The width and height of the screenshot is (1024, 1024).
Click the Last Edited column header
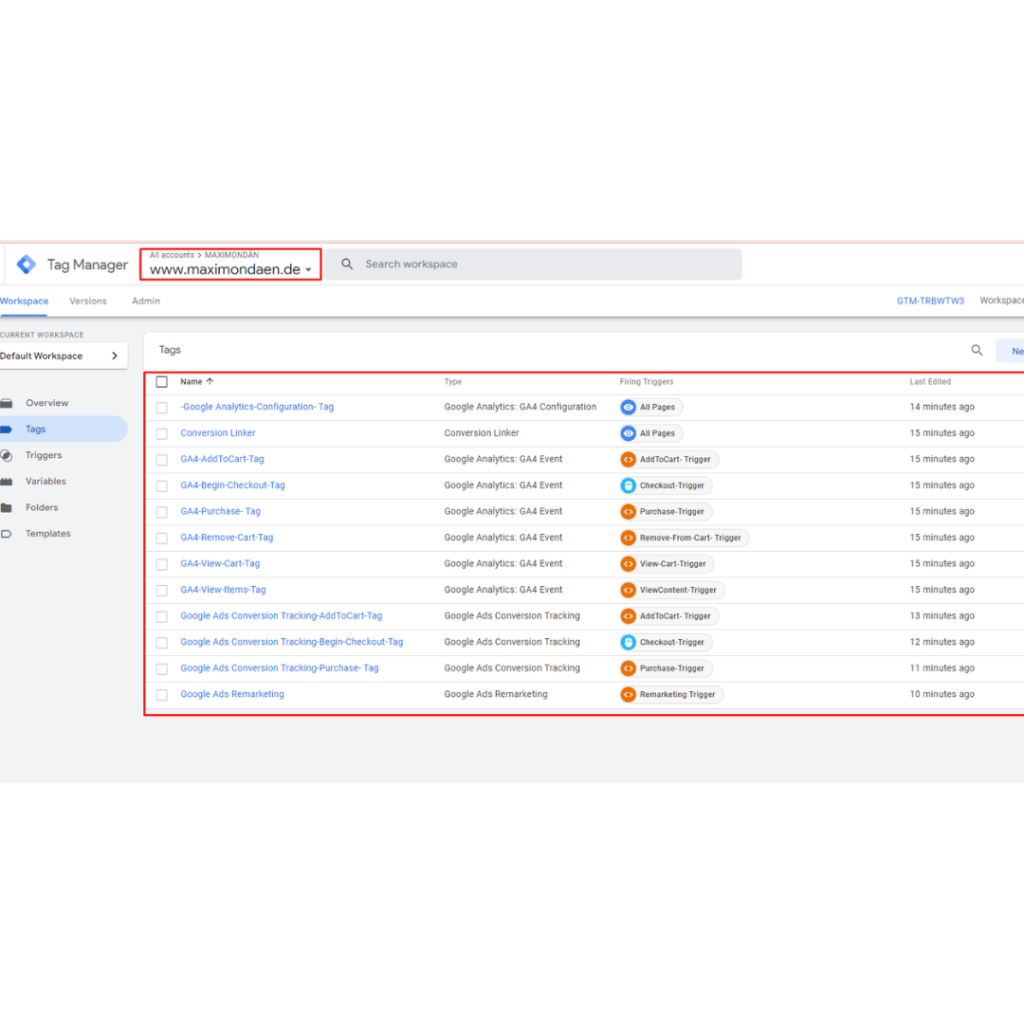click(930, 381)
